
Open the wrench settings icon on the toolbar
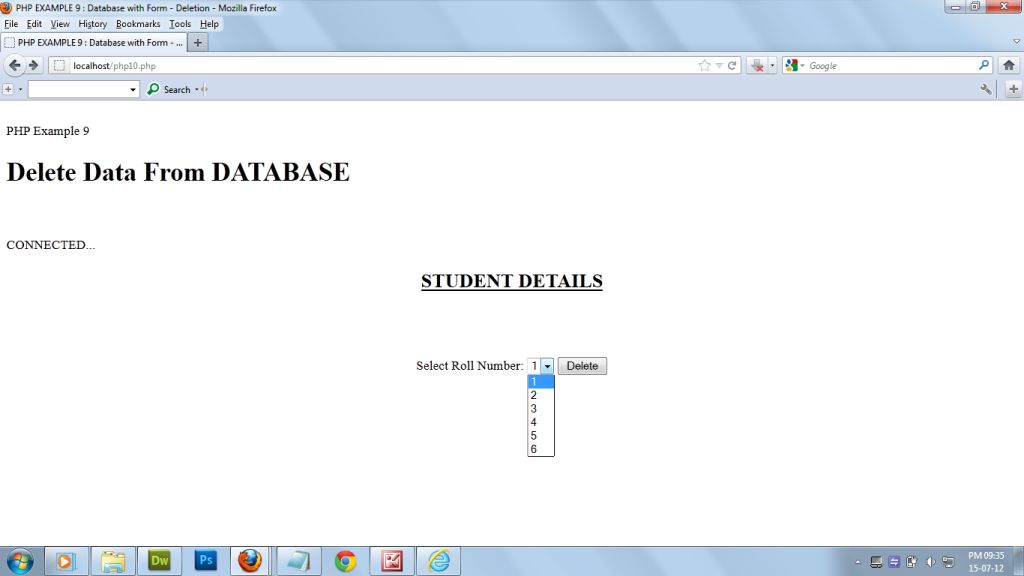pos(986,89)
